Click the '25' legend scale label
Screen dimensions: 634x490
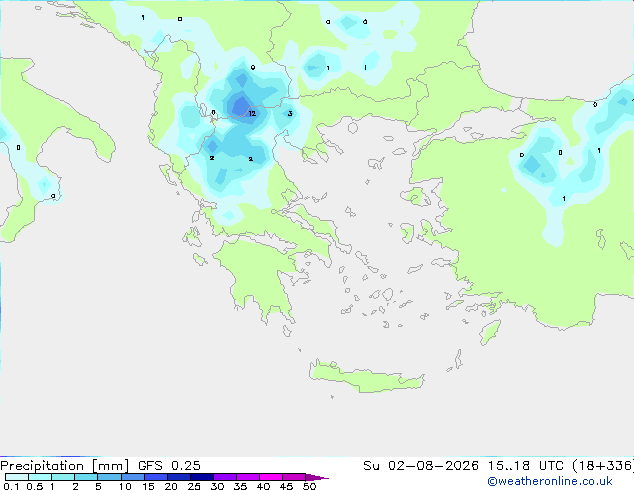[194, 486]
